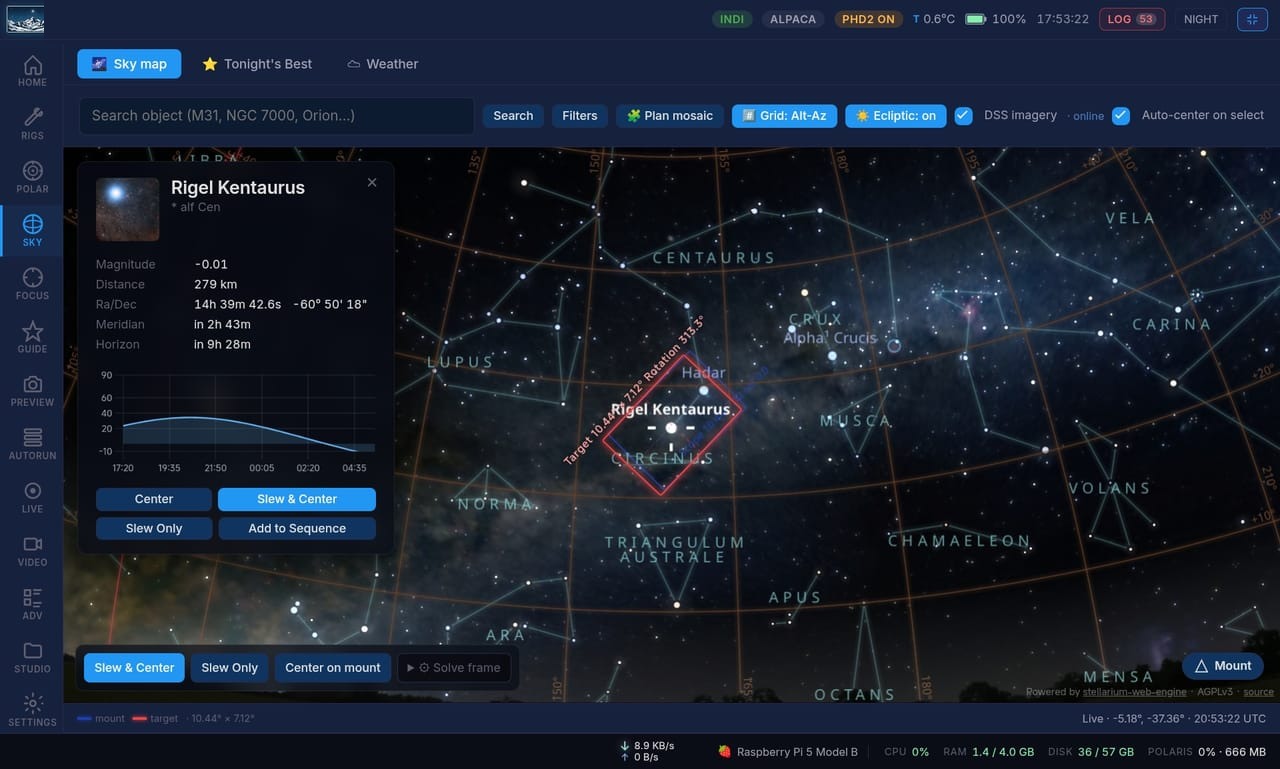Click the DISK 36 / 57 GB status
Image resolution: width=1280 pixels, height=769 pixels.
[x=1091, y=752]
